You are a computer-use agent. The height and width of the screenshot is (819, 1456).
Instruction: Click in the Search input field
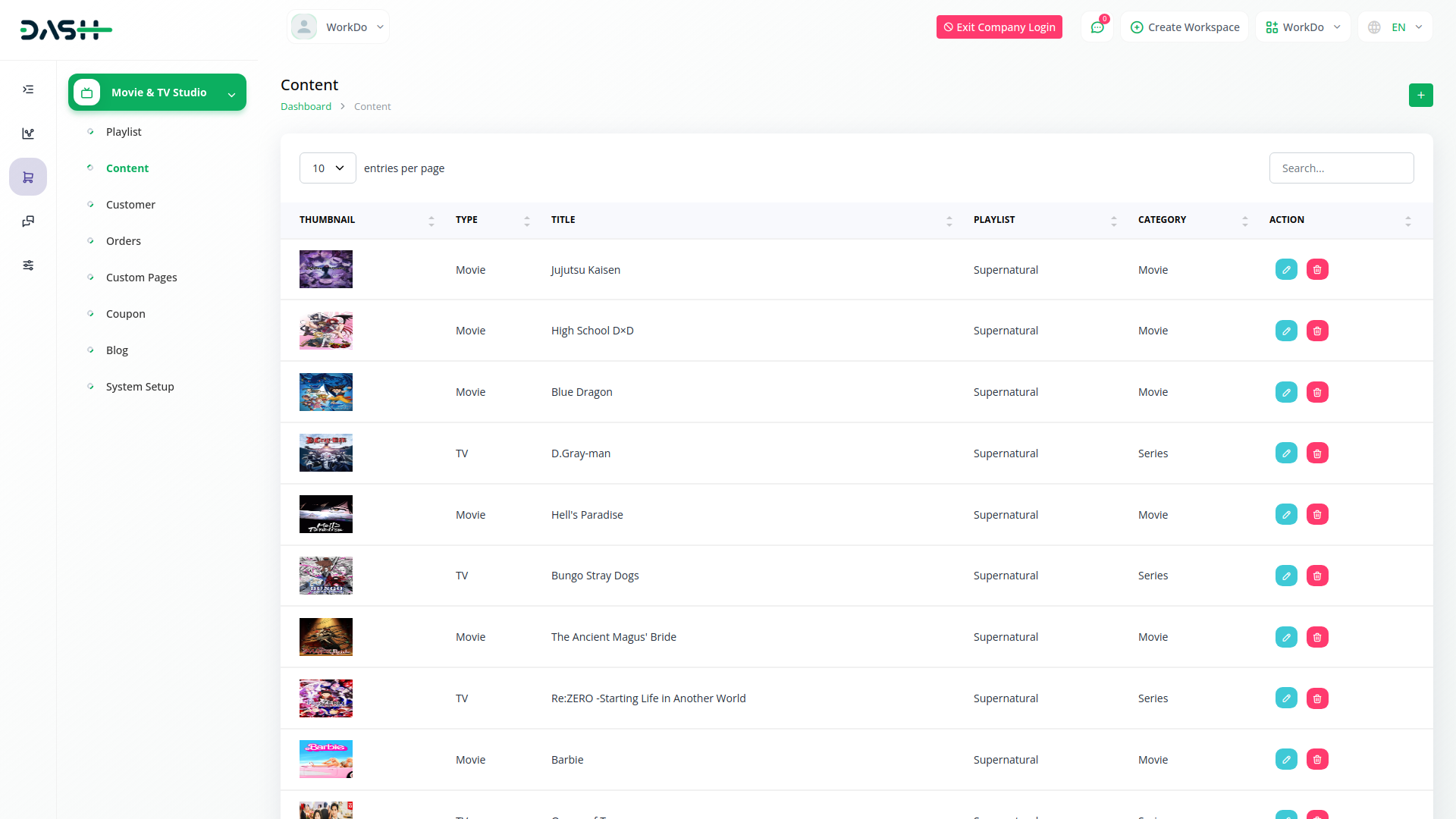1341,168
